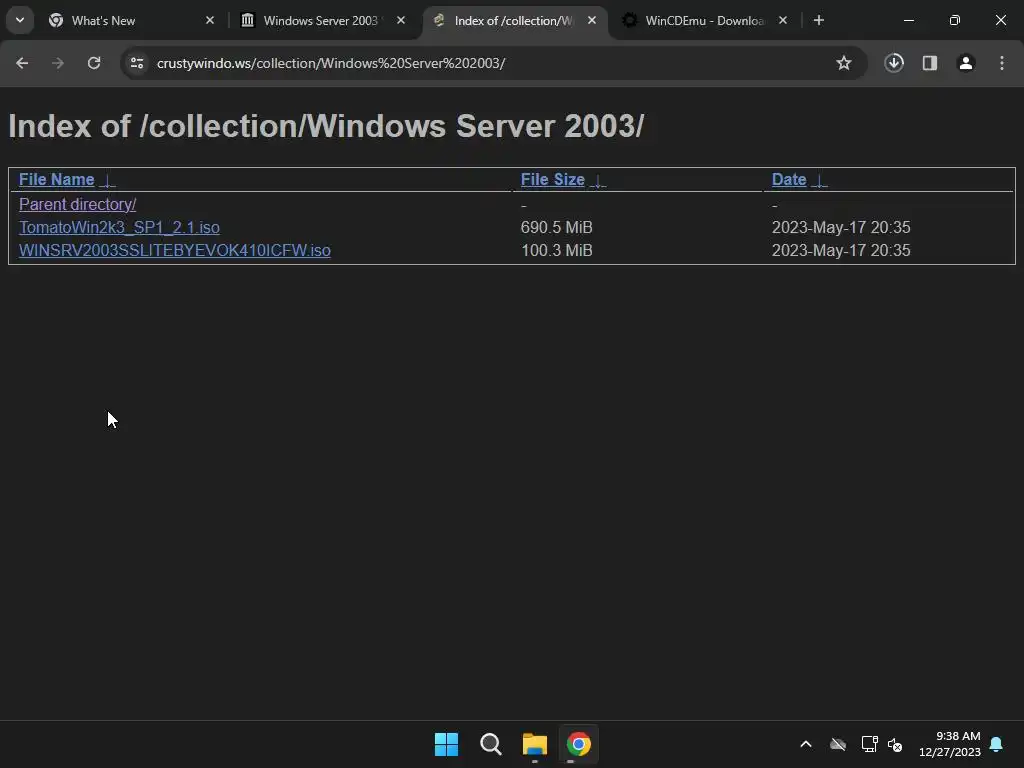The width and height of the screenshot is (1024, 768).
Task: Open the Chrome profile menu
Action: [966, 63]
